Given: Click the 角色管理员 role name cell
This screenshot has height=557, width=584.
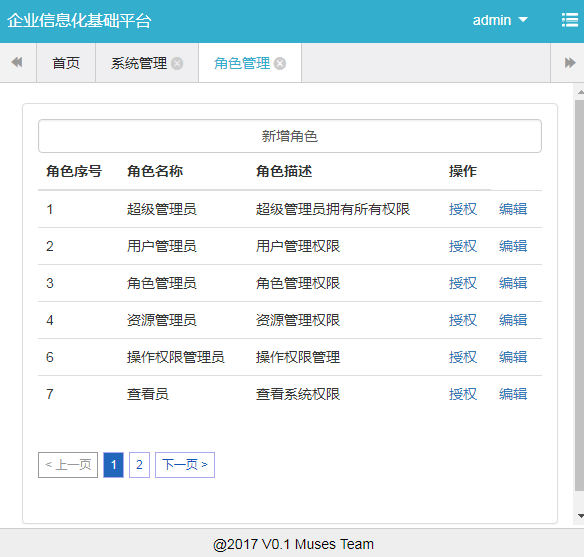Looking at the screenshot, I should [162, 283].
